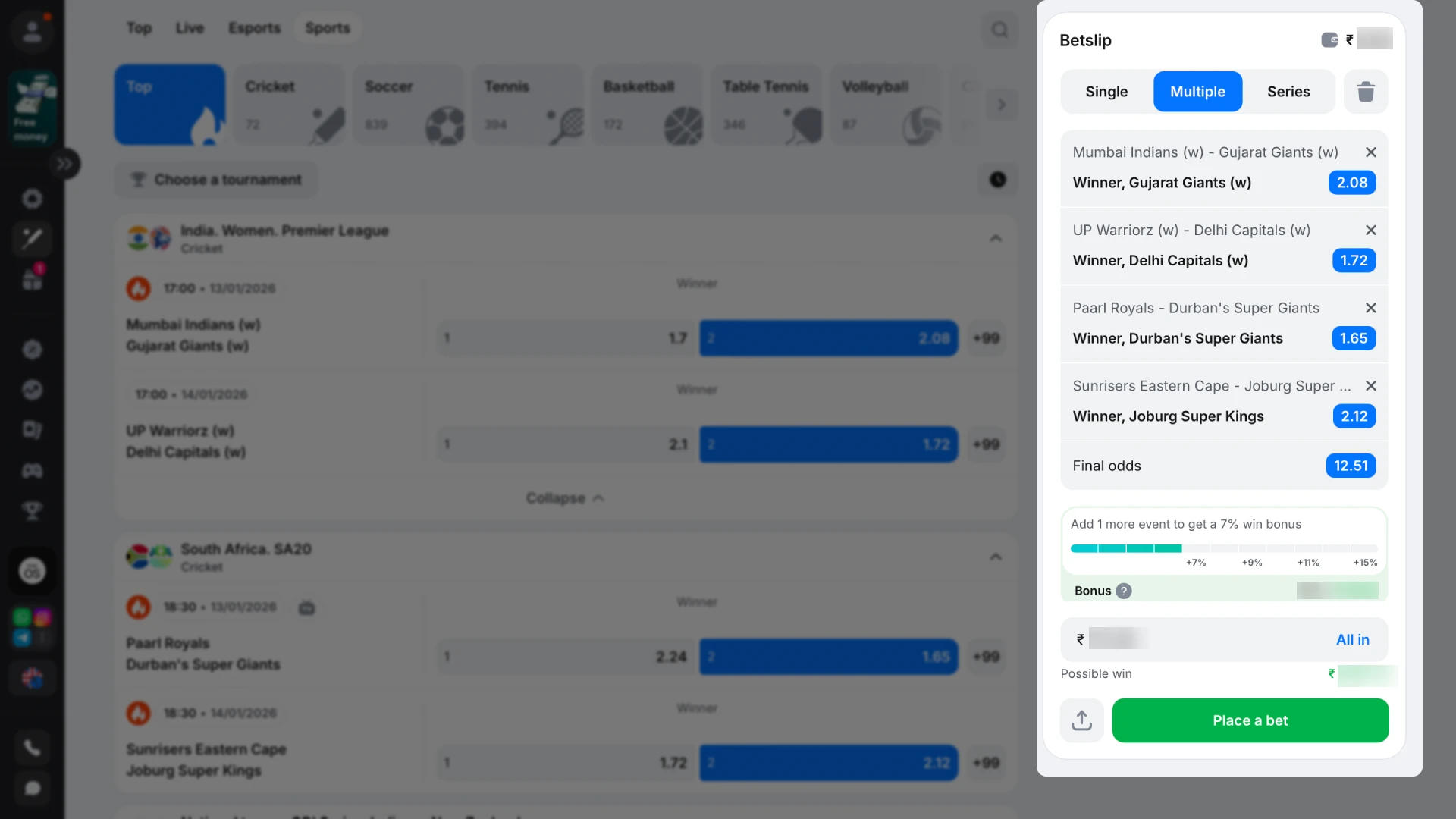Remove the UP Warriorz - Delhi Capitals selection
The height and width of the screenshot is (819, 1456).
[1370, 231]
